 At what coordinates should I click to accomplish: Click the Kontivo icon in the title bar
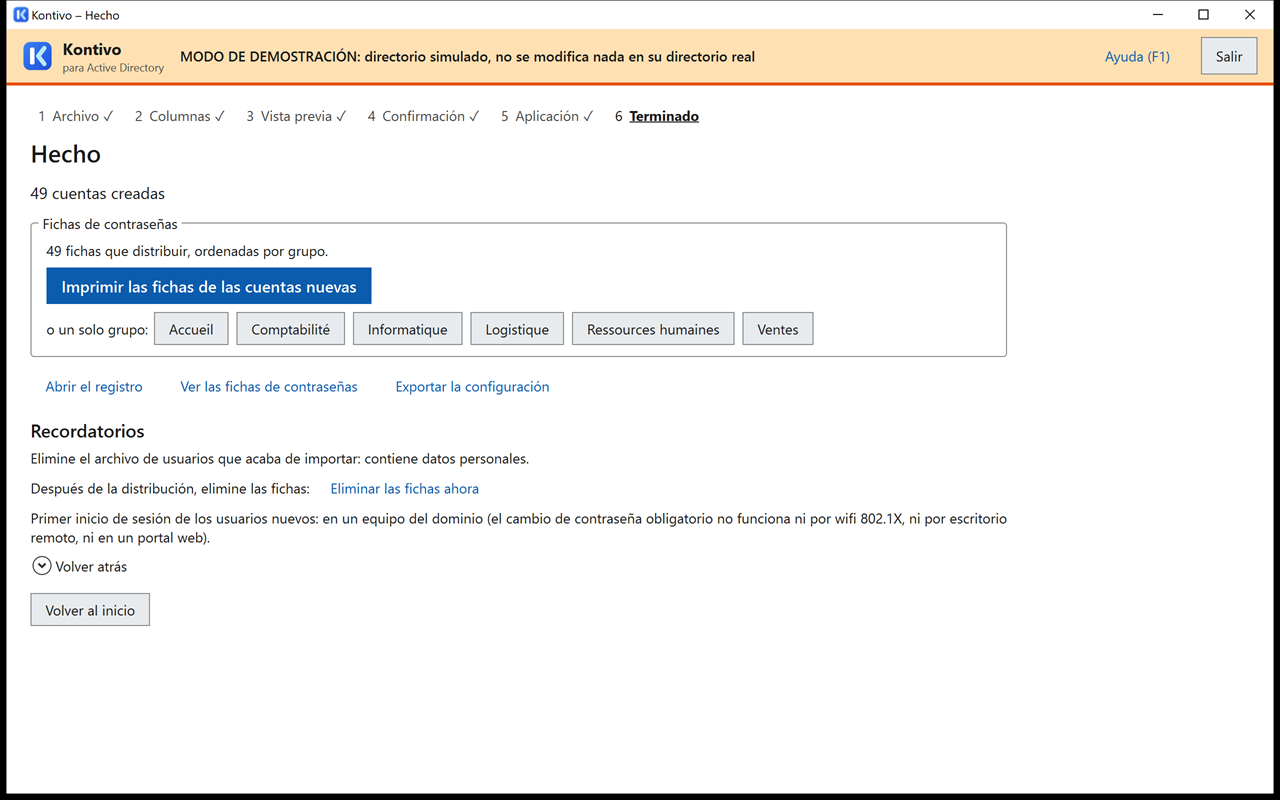tap(20, 15)
